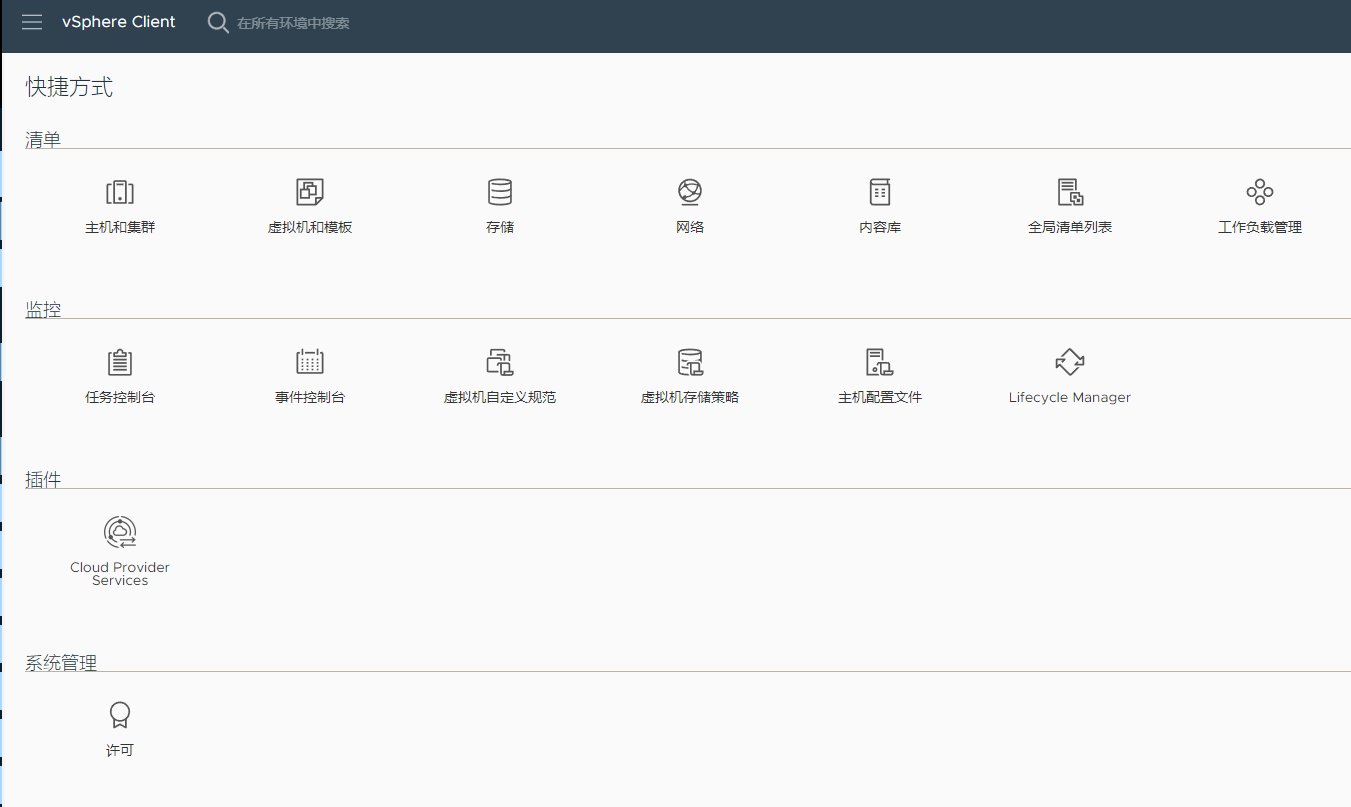This screenshot has height=807, width=1351.
Task: Click the 全局清单列表 label
Action: 1070,227
